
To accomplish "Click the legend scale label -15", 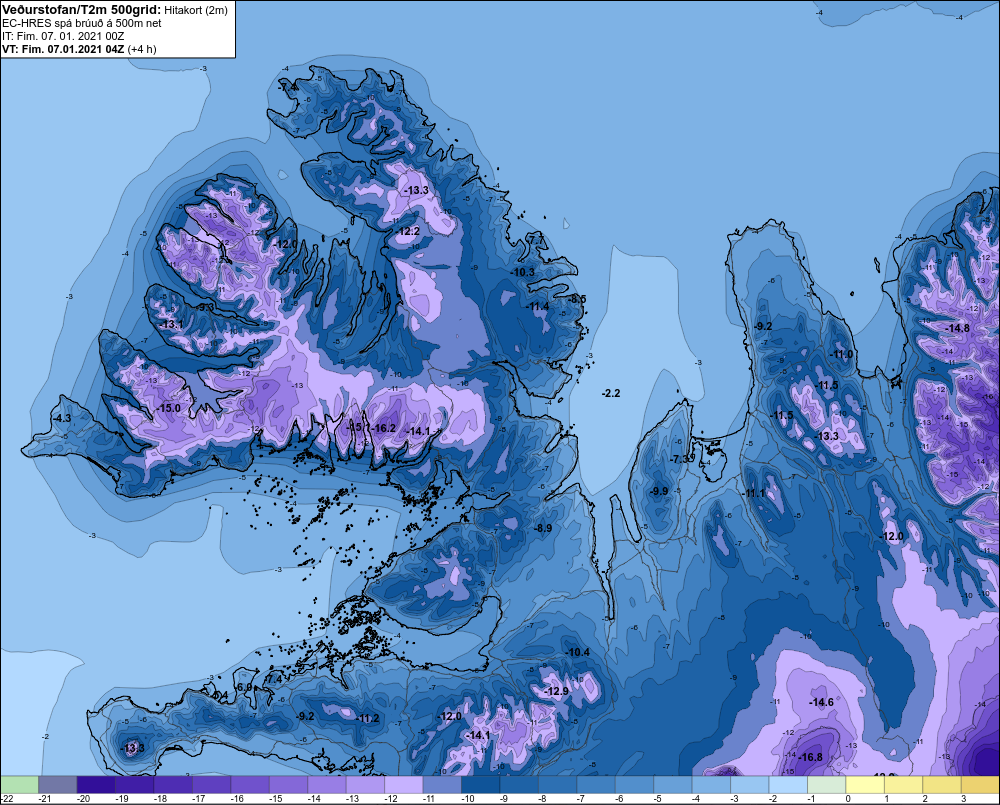I will (276, 799).
